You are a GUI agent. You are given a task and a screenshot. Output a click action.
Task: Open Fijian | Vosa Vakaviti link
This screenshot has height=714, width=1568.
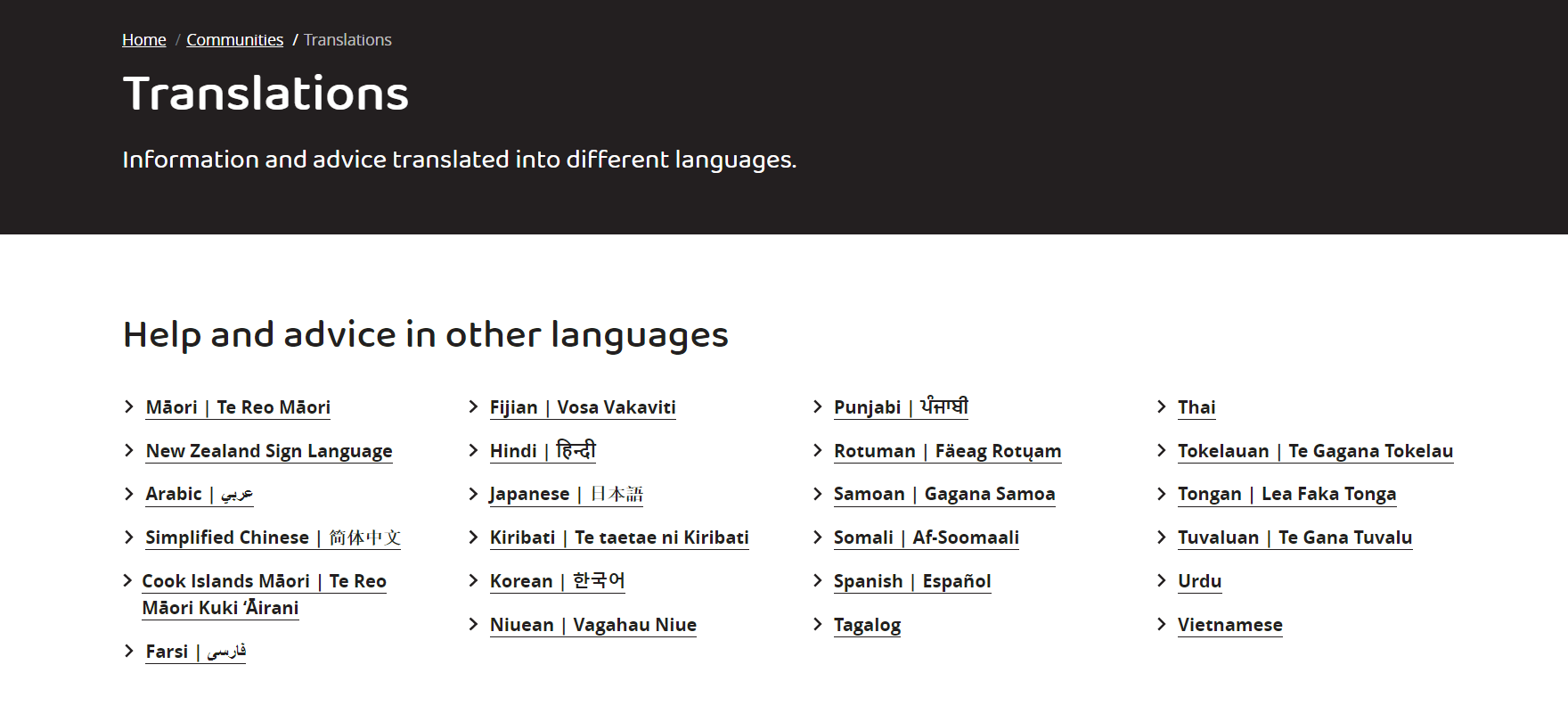tap(583, 407)
